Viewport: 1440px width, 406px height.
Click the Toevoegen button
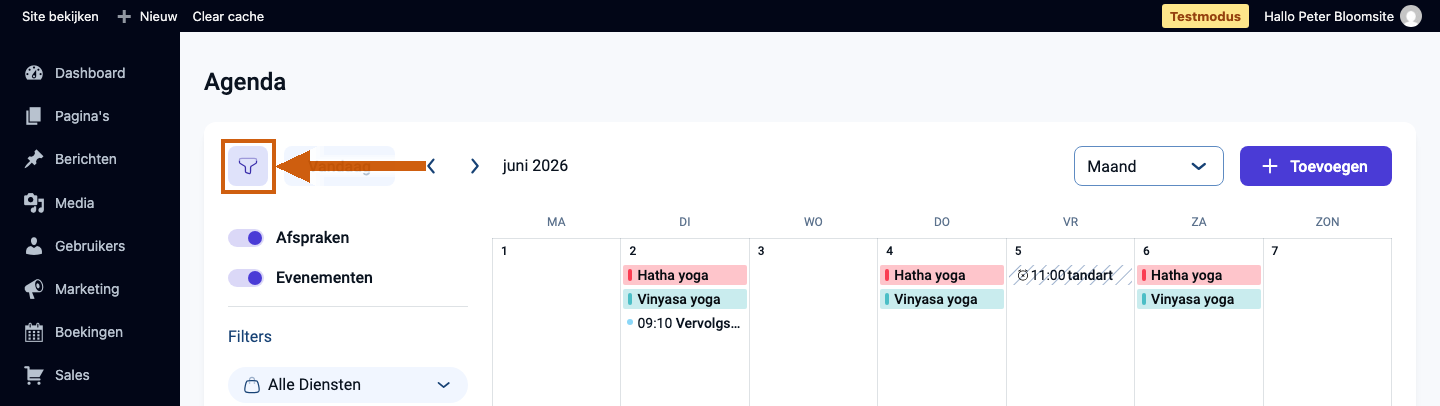[1316, 166]
